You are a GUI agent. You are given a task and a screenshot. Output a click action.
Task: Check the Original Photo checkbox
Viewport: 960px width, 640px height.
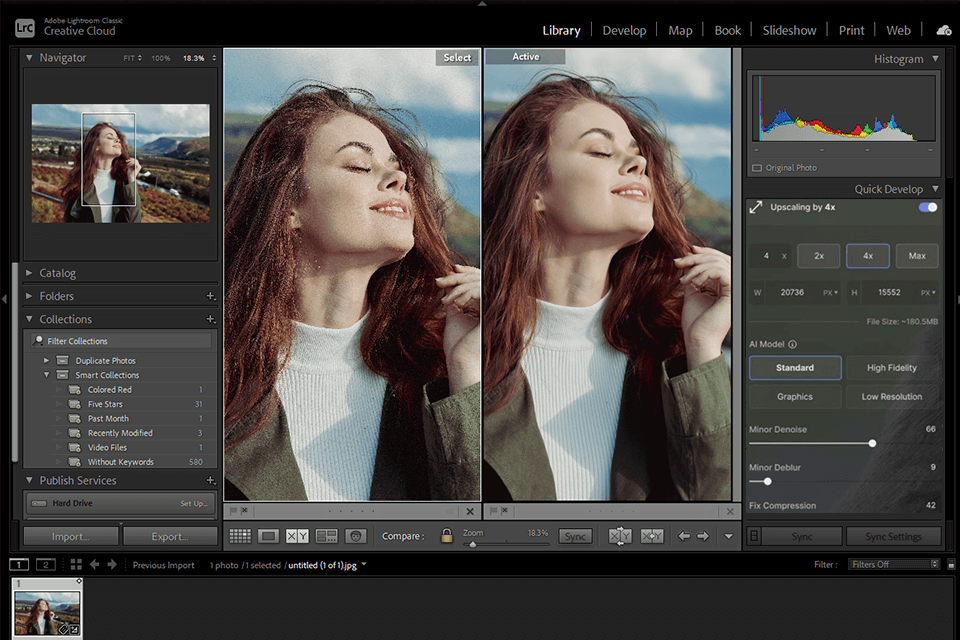(x=757, y=168)
